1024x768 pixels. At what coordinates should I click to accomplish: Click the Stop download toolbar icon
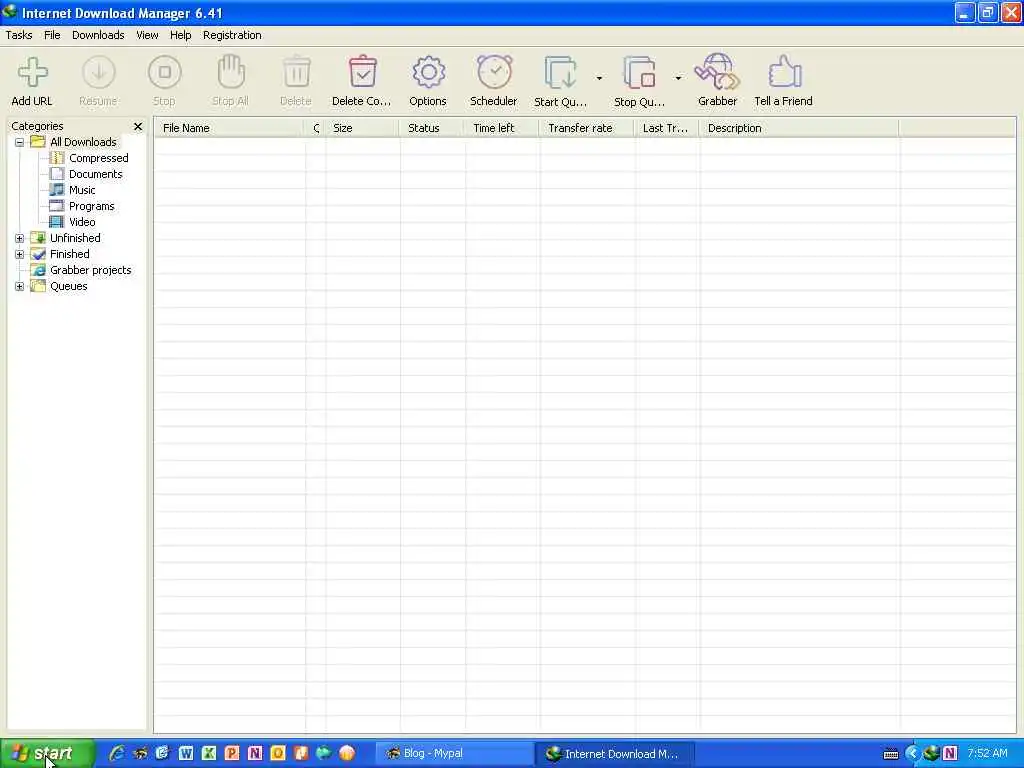(x=165, y=72)
